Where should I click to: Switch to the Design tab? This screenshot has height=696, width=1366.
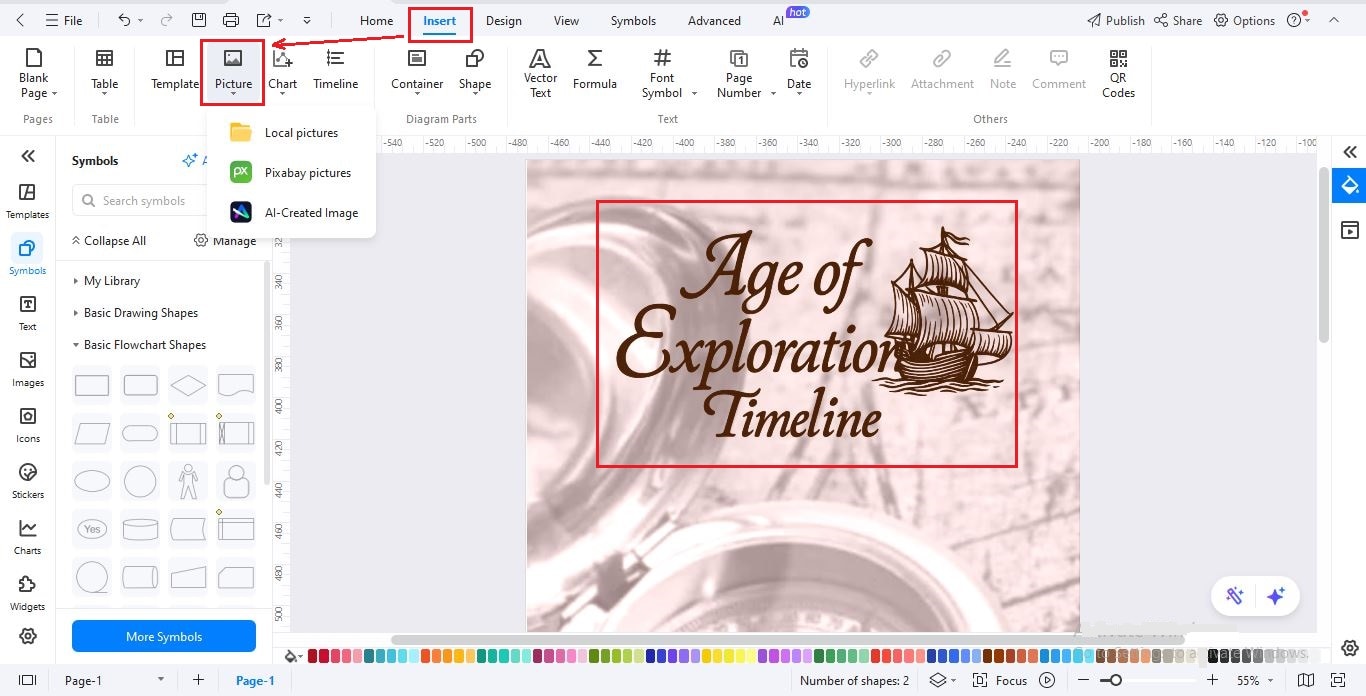pos(503,20)
